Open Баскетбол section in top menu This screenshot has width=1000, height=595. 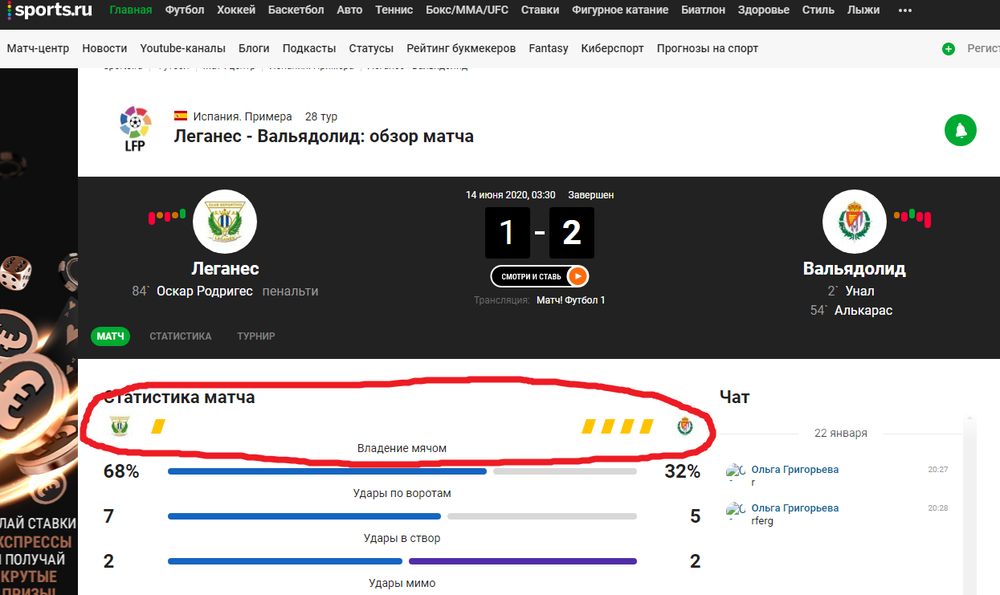click(296, 10)
